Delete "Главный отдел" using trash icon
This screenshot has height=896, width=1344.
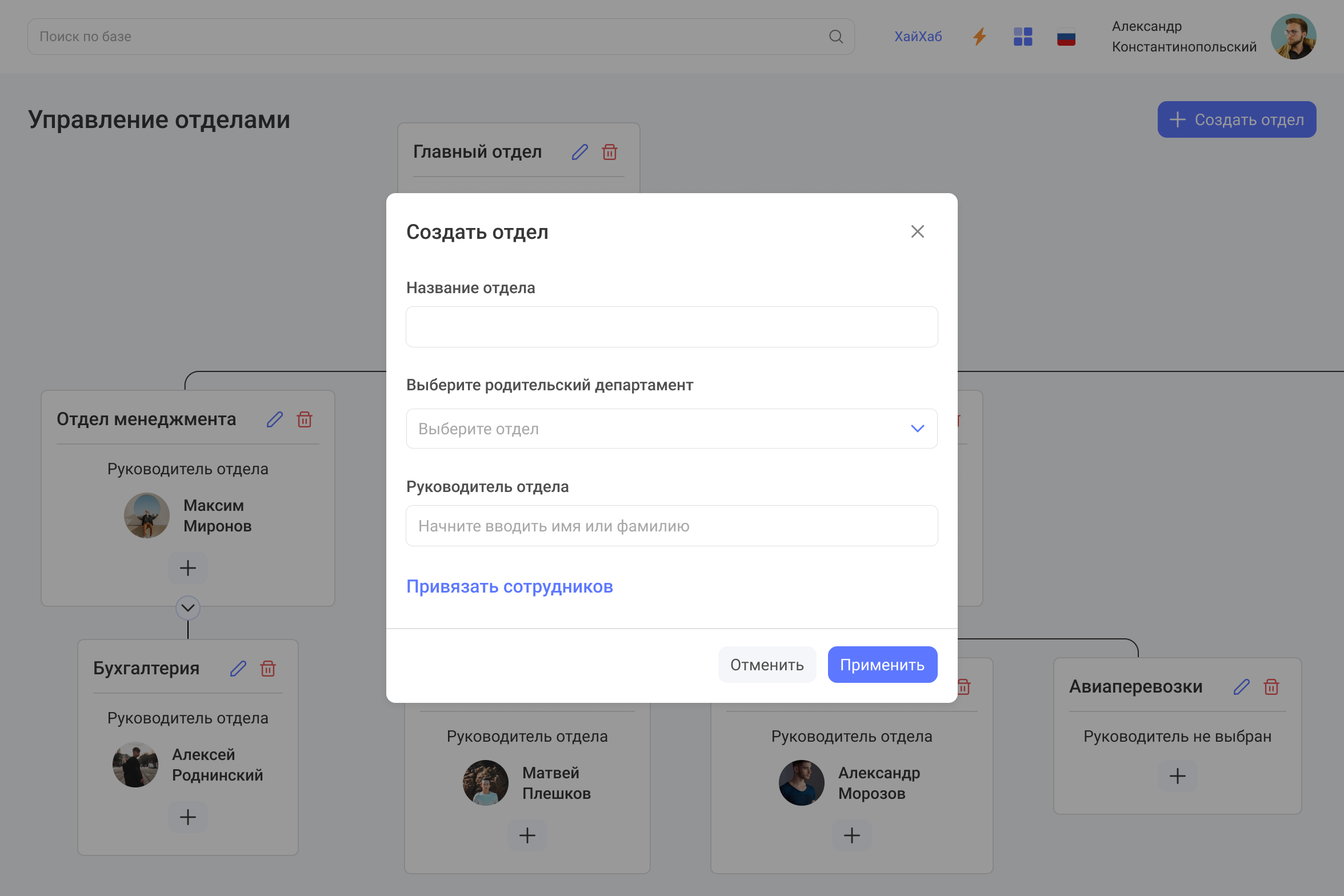point(609,152)
